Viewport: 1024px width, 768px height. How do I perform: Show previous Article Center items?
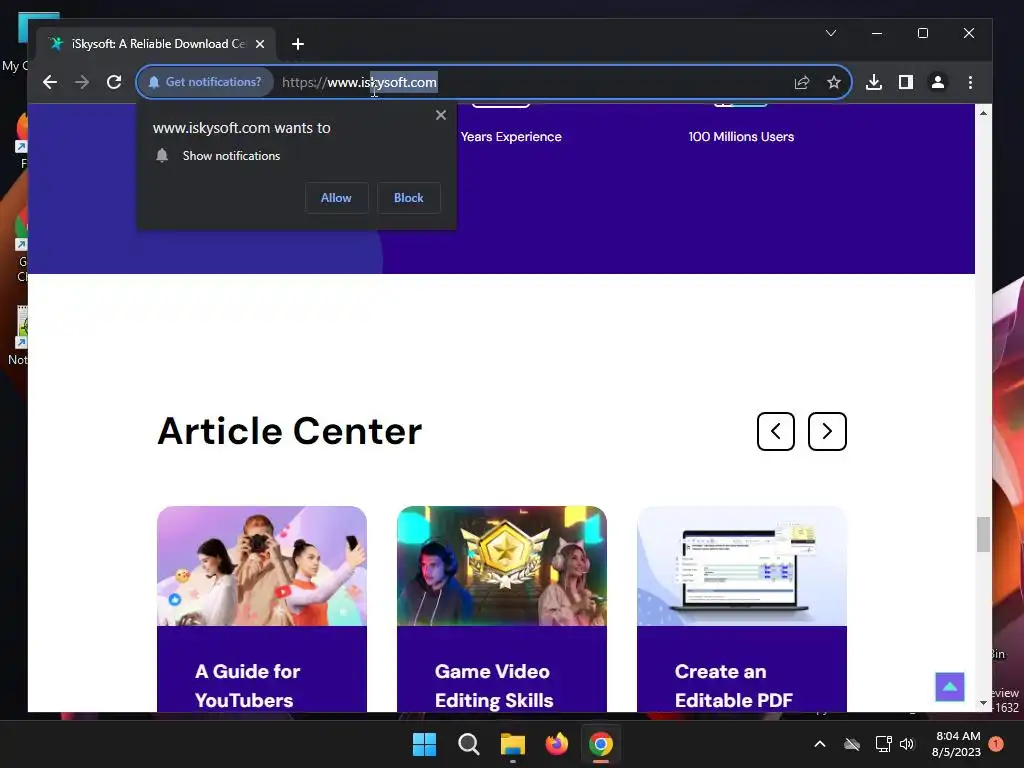pyautogui.click(x=776, y=431)
